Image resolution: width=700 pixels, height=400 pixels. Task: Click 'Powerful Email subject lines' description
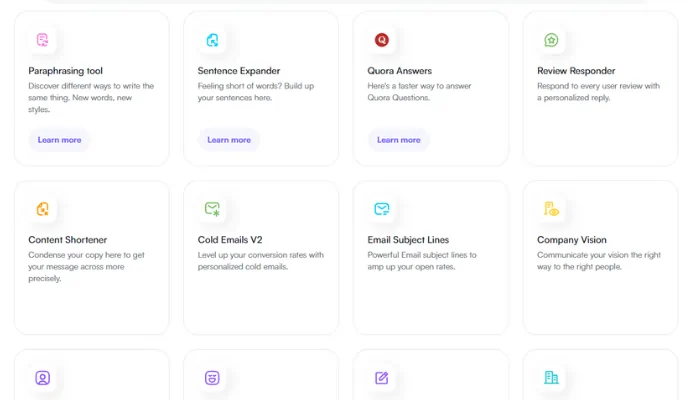point(422,261)
